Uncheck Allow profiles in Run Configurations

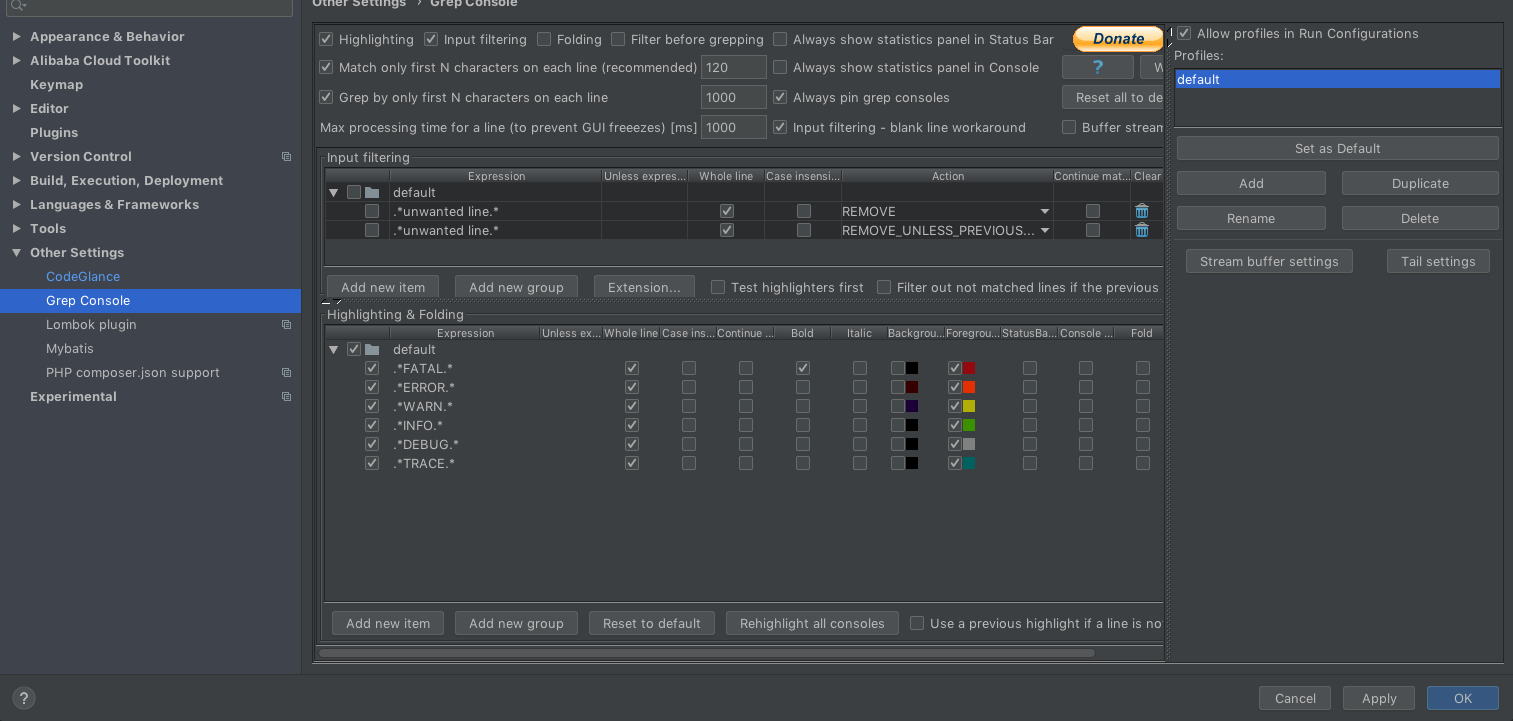tap(1184, 33)
